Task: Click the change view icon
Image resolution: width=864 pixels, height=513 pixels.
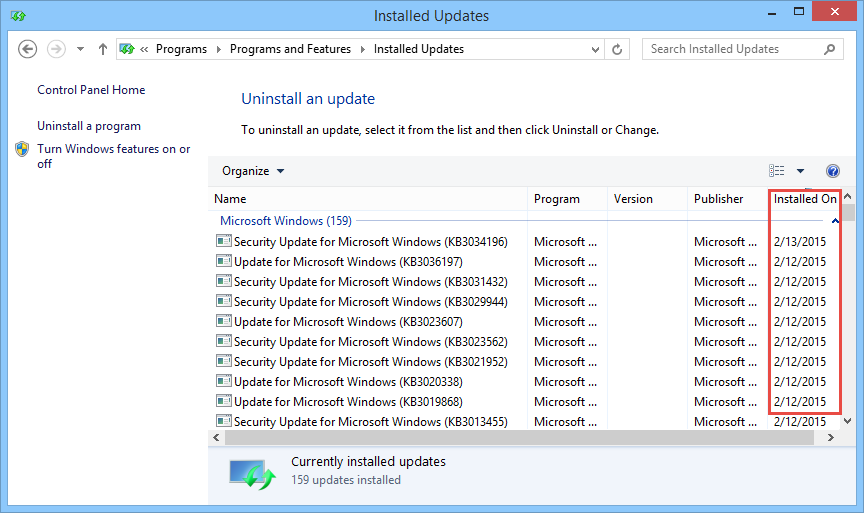Action: (776, 171)
